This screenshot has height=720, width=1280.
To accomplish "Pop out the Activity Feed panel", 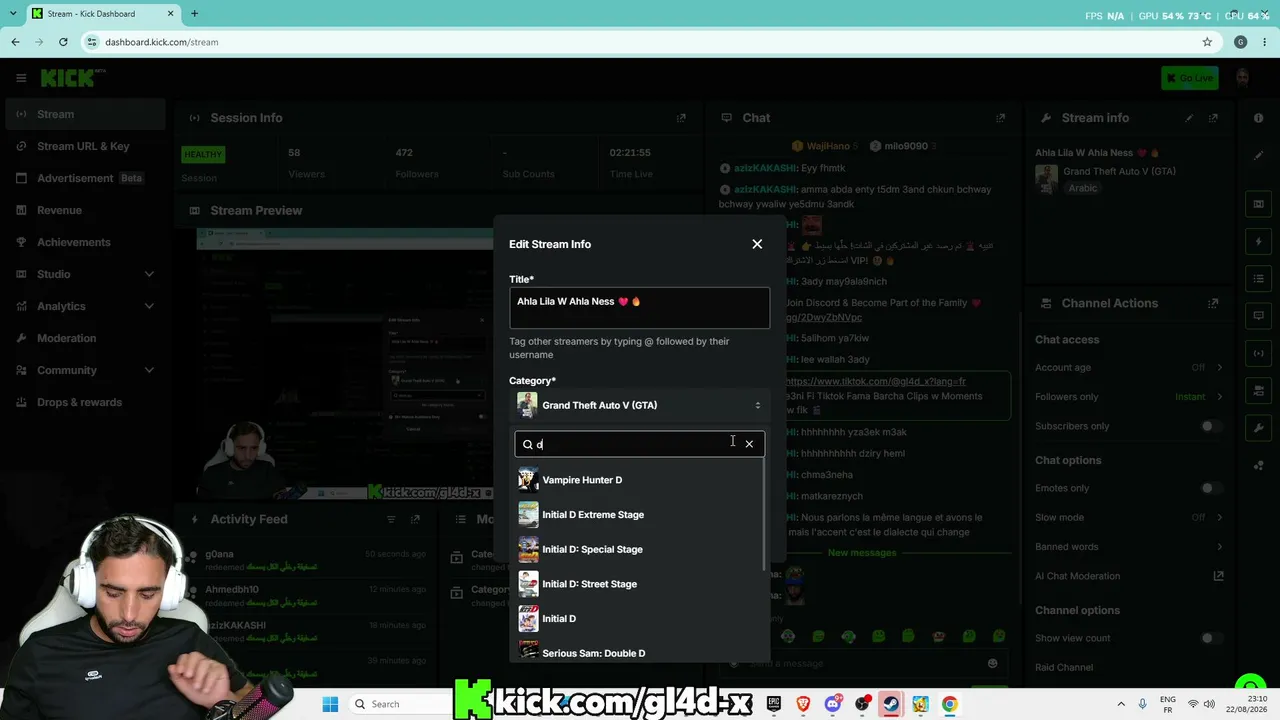I will (415, 519).
